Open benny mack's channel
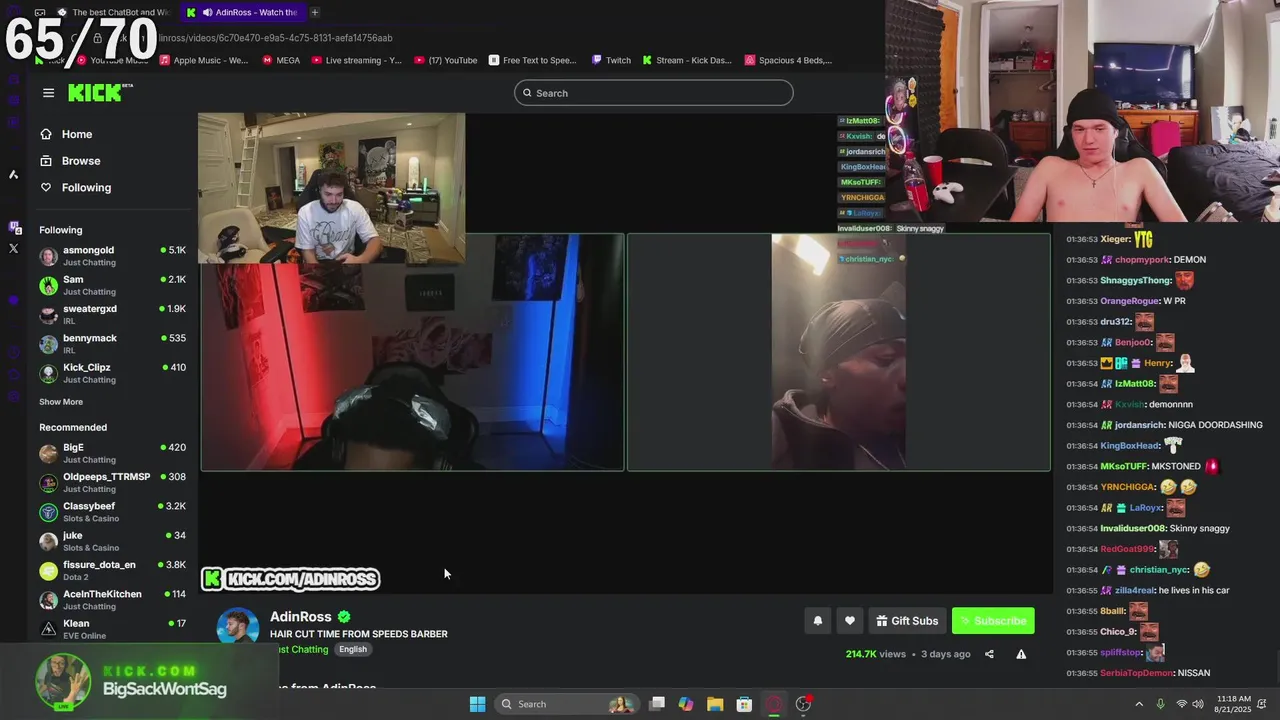Image resolution: width=1280 pixels, height=720 pixels. coord(112,344)
